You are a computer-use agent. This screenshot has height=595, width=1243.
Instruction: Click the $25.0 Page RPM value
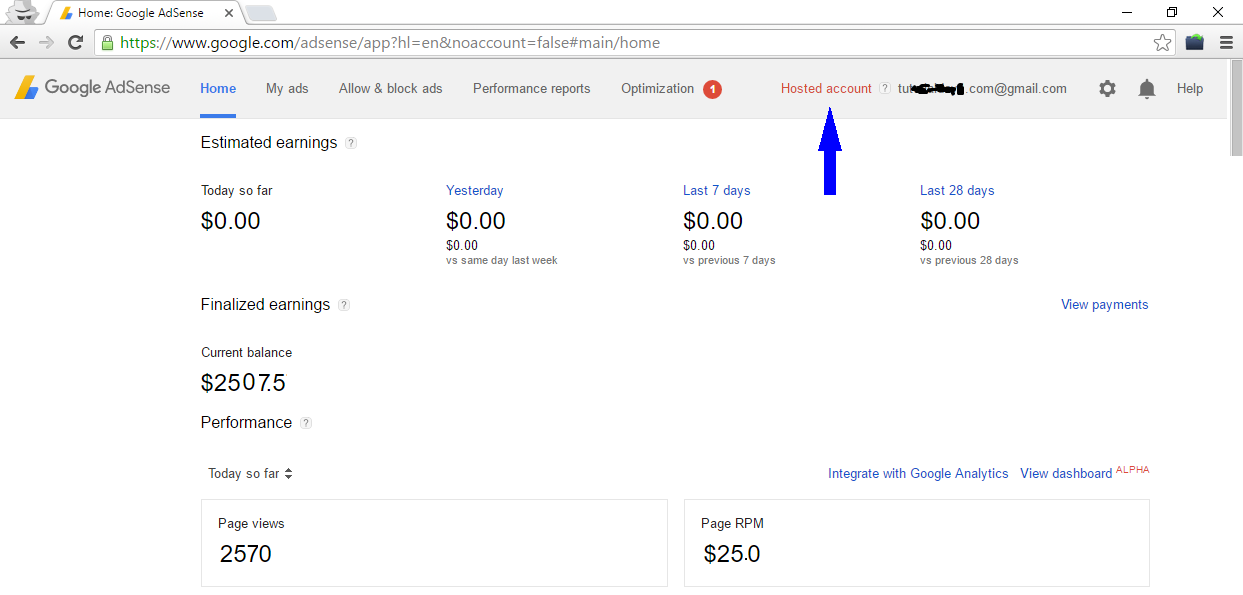(x=732, y=554)
